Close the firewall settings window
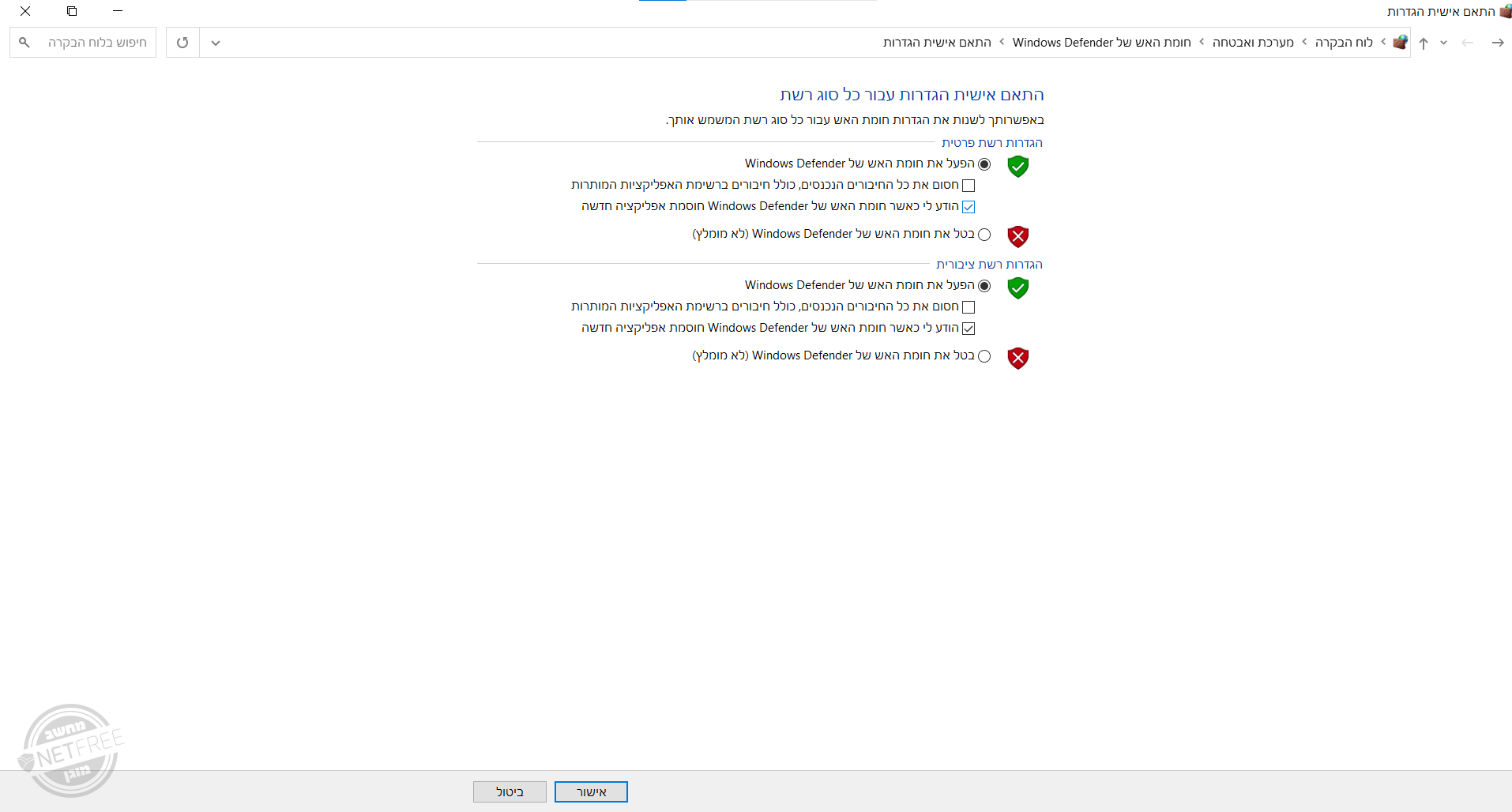 pyautogui.click(x=25, y=11)
